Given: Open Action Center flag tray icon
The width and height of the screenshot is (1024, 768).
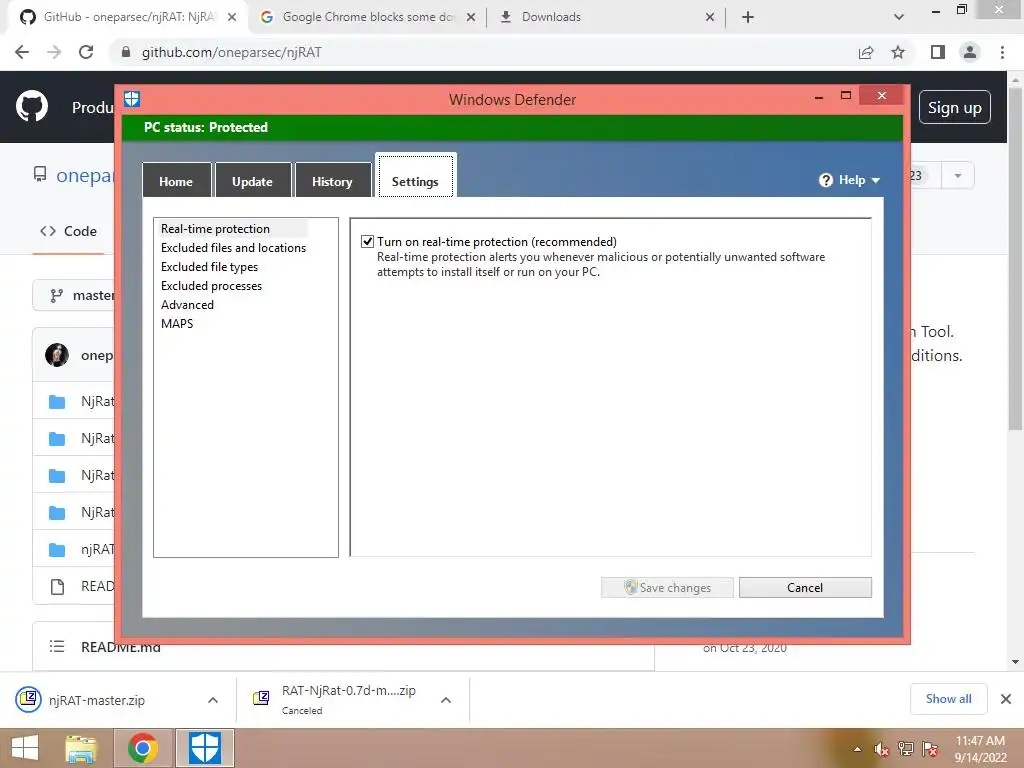Looking at the screenshot, I should click(930, 749).
